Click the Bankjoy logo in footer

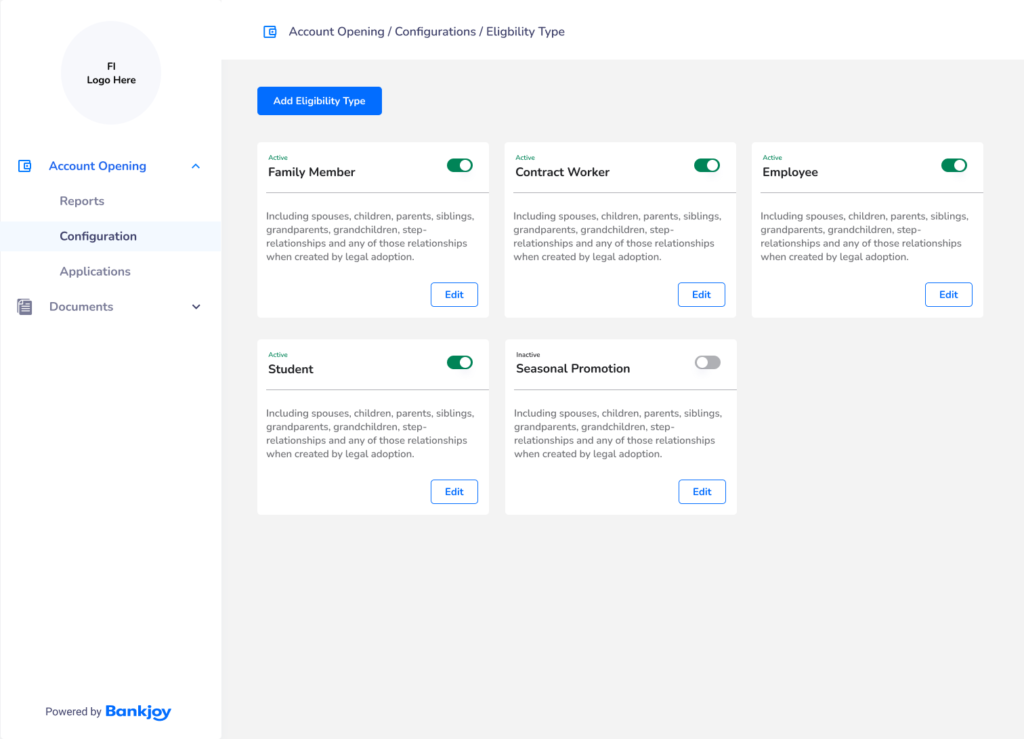(x=138, y=712)
